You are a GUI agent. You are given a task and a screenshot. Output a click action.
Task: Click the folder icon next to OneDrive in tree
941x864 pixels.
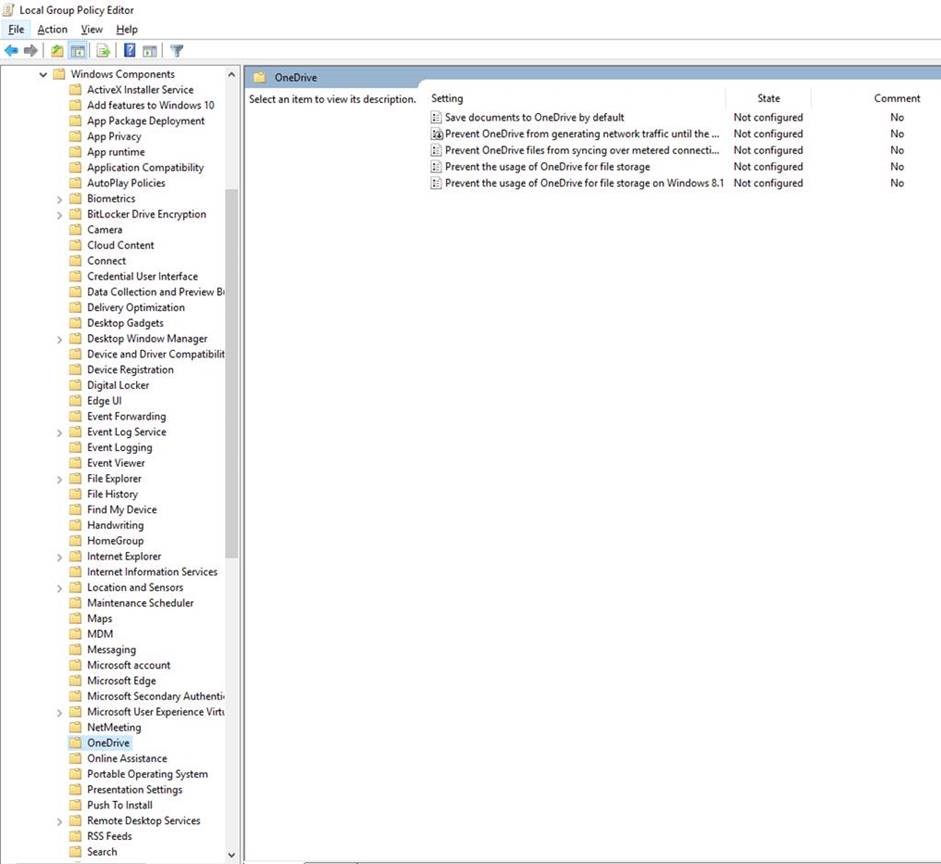click(75, 743)
